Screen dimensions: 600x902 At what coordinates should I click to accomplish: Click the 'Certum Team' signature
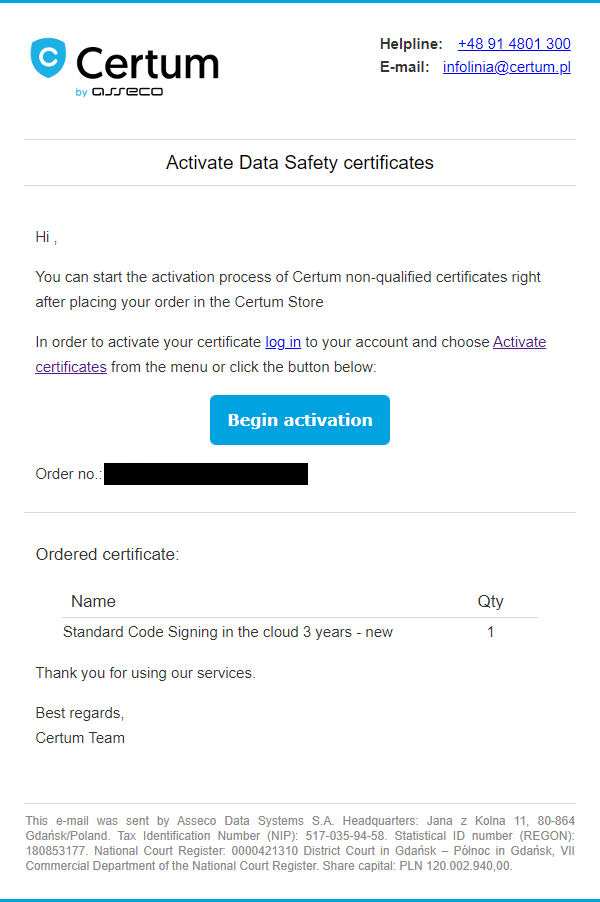pos(80,738)
